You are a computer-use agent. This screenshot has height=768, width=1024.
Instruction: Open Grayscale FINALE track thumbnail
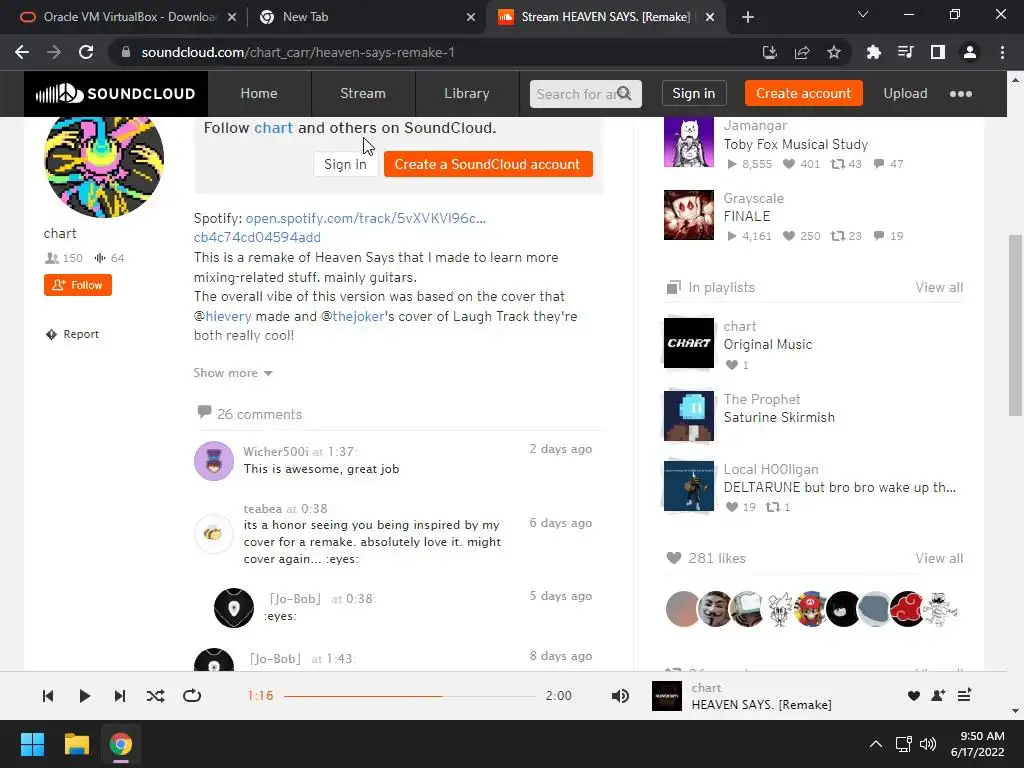click(689, 215)
